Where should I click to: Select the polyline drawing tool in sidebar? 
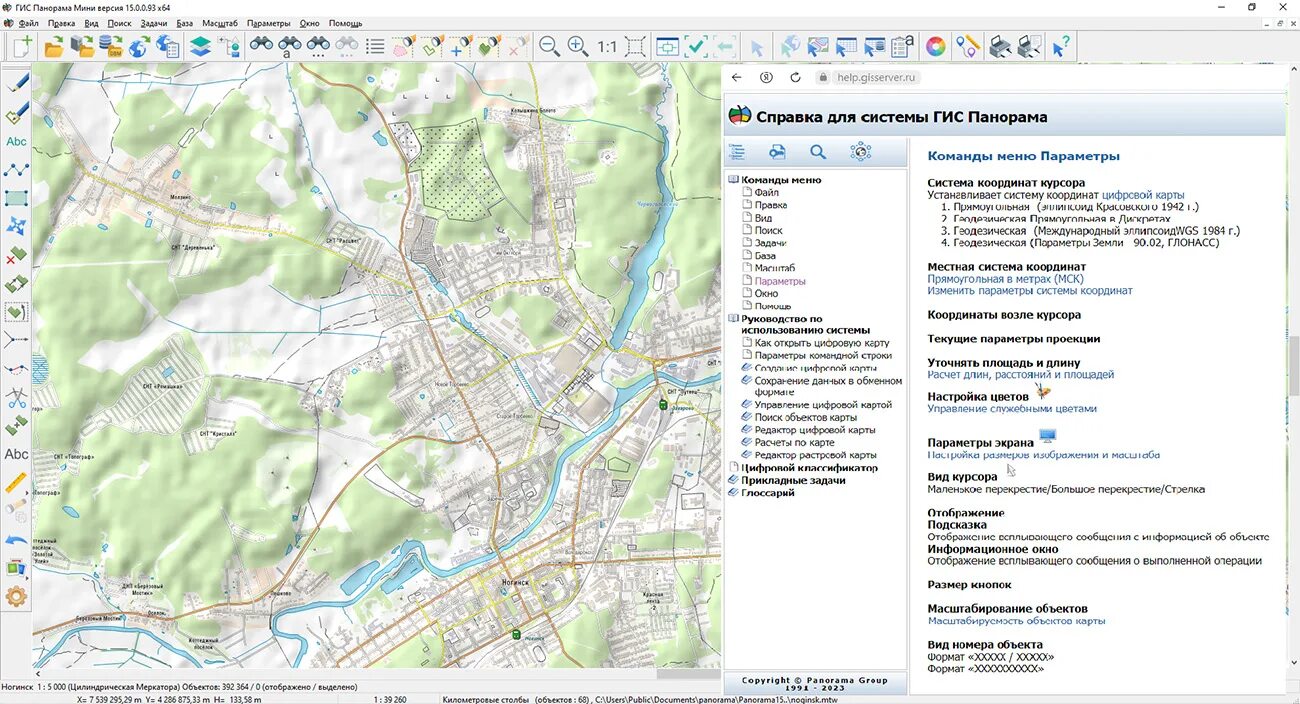pyautogui.click(x=17, y=170)
